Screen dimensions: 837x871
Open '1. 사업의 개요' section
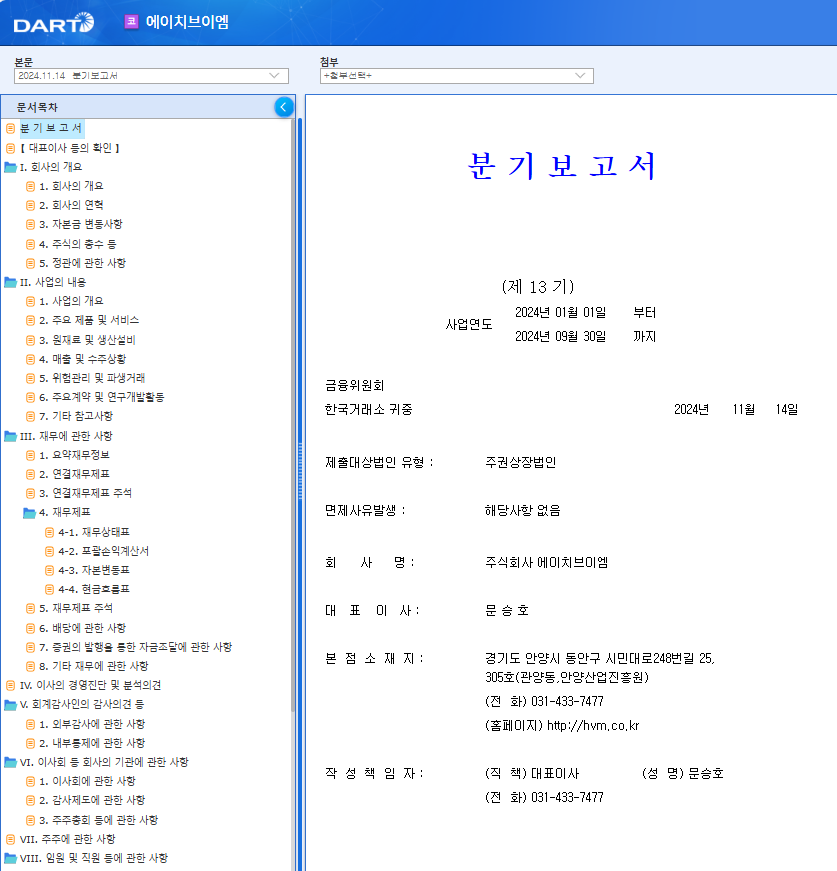[71, 301]
